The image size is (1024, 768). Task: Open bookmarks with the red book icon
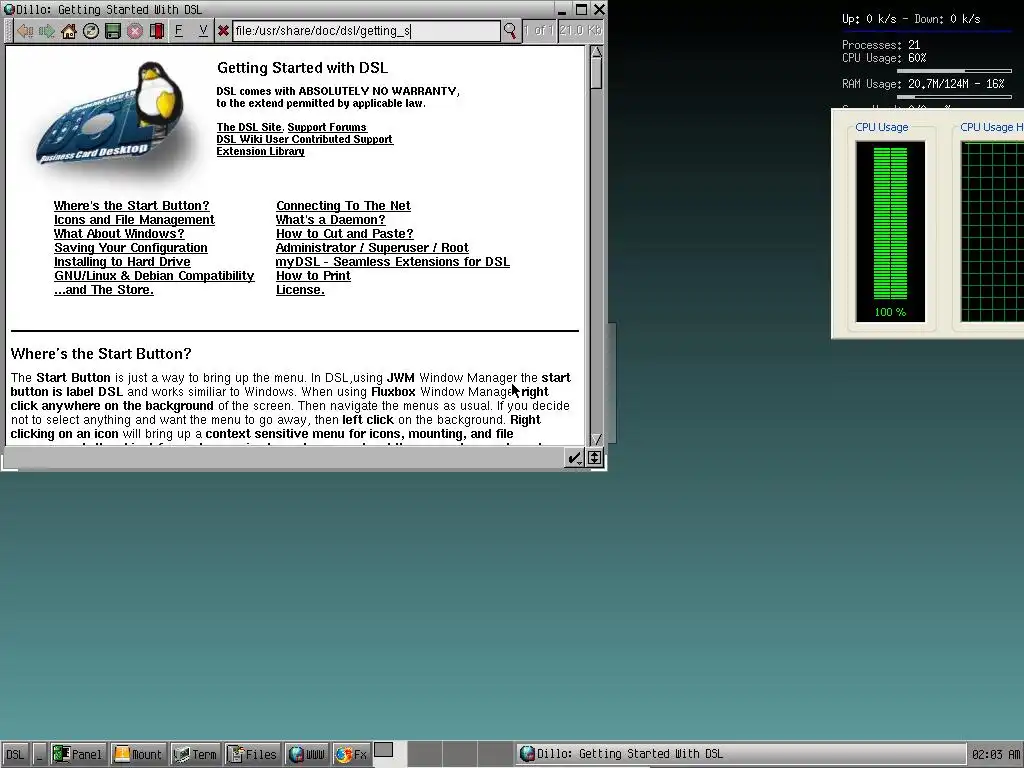[x=157, y=31]
